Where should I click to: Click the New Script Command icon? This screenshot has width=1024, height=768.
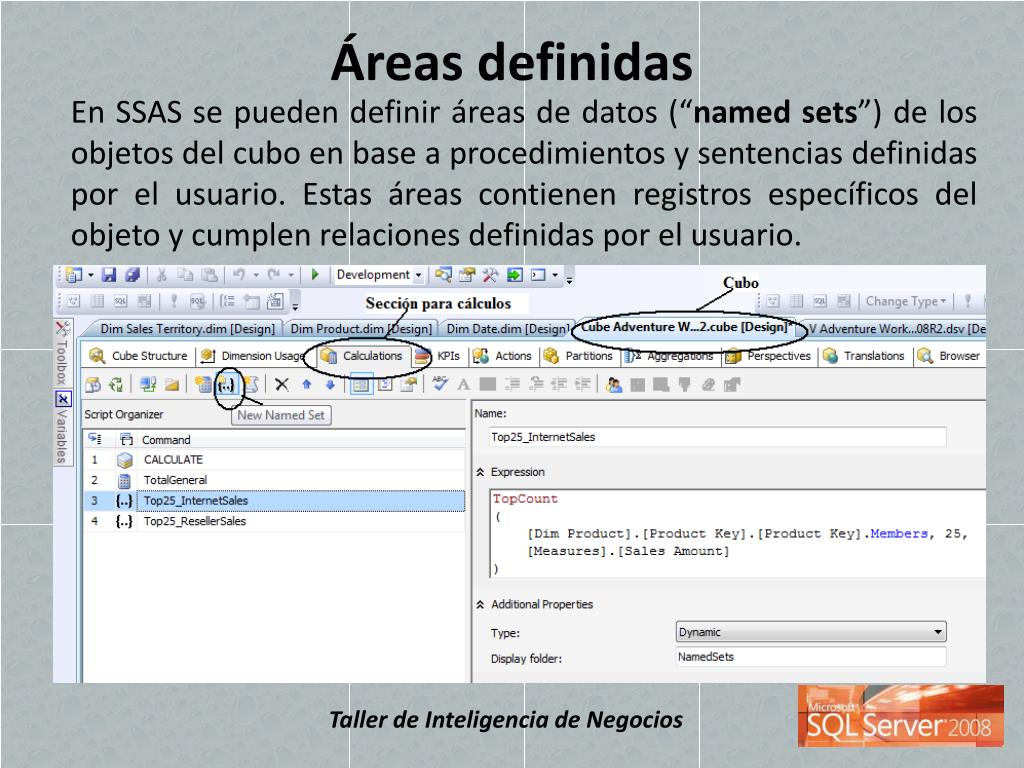[x=251, y=385]
